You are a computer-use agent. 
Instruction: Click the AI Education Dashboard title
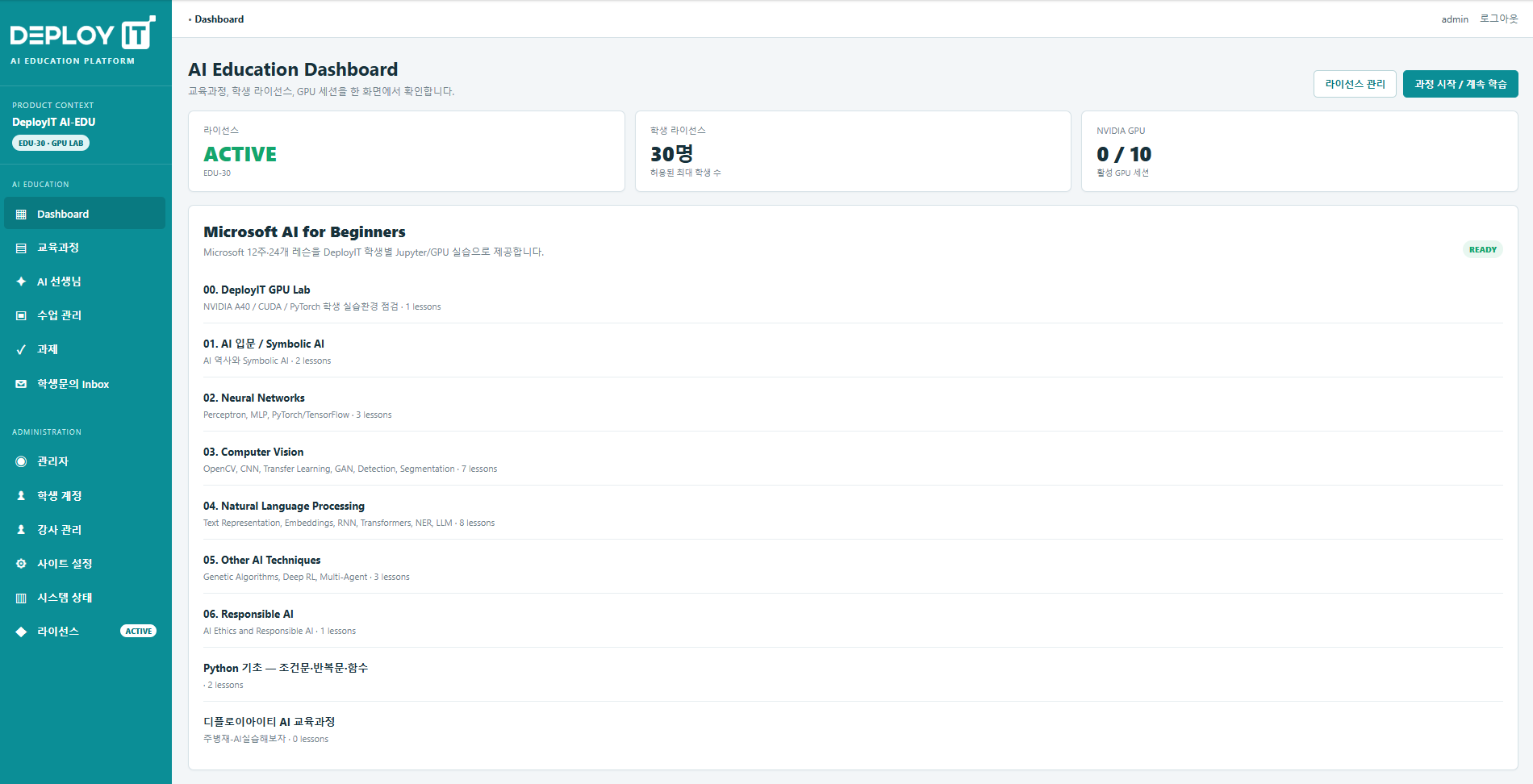(293, 69)
